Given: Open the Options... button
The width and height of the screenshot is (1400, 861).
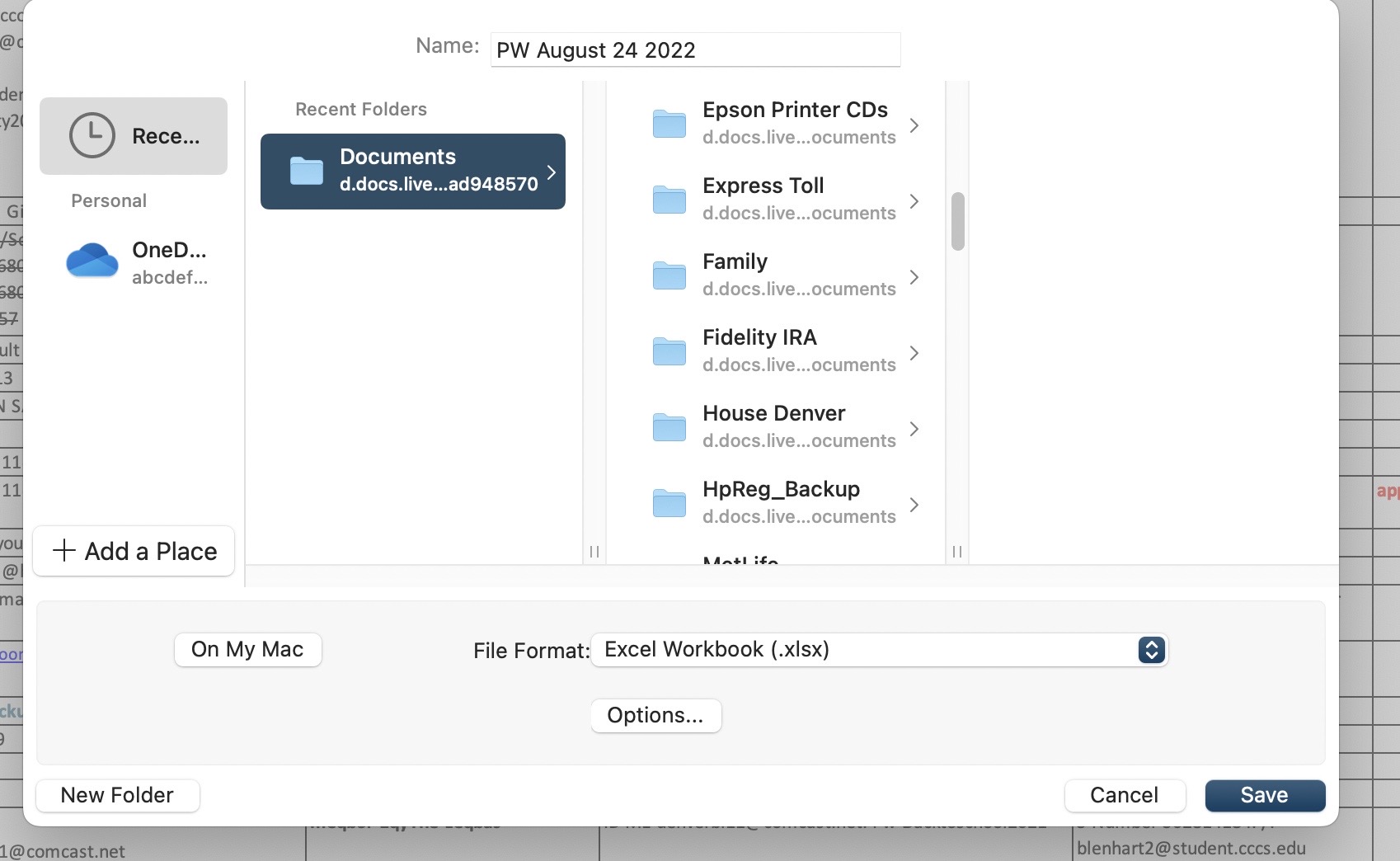Looking at the screenshot, I should coord(655,715).
